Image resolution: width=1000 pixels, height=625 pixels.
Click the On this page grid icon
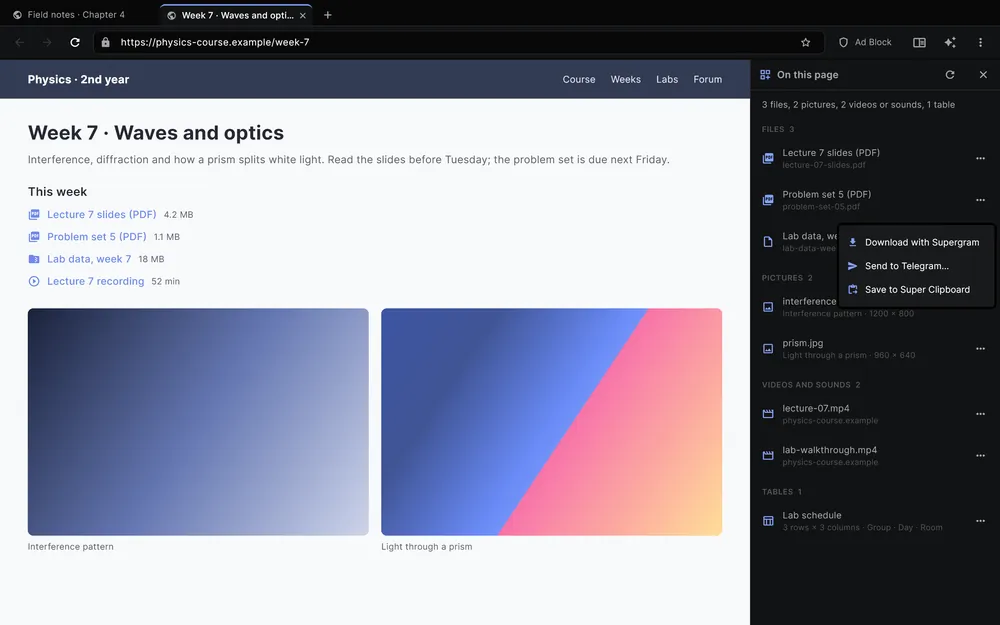pos(765,75)
